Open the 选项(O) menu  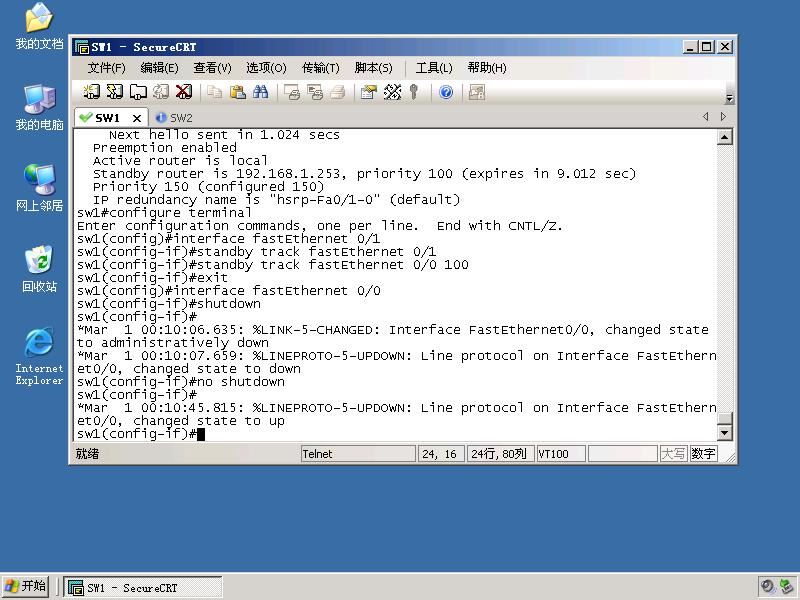pos(266,68)
